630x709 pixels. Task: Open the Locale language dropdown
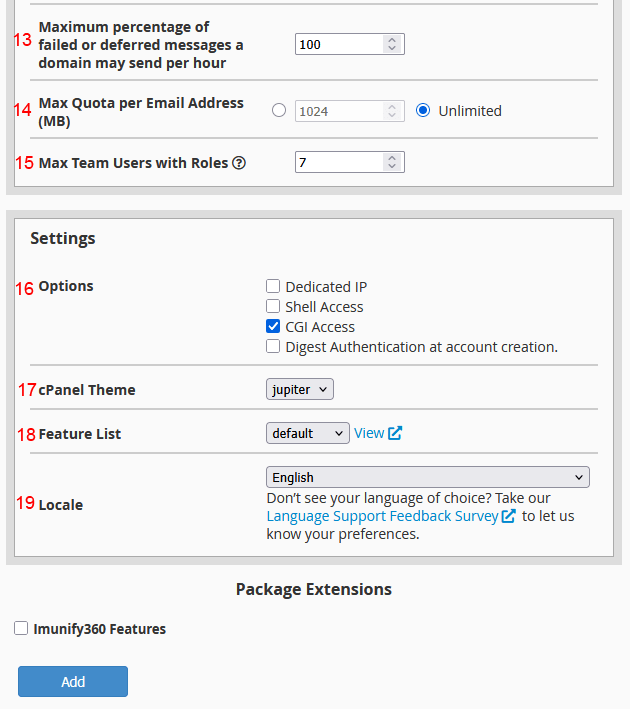coord(427,477)
